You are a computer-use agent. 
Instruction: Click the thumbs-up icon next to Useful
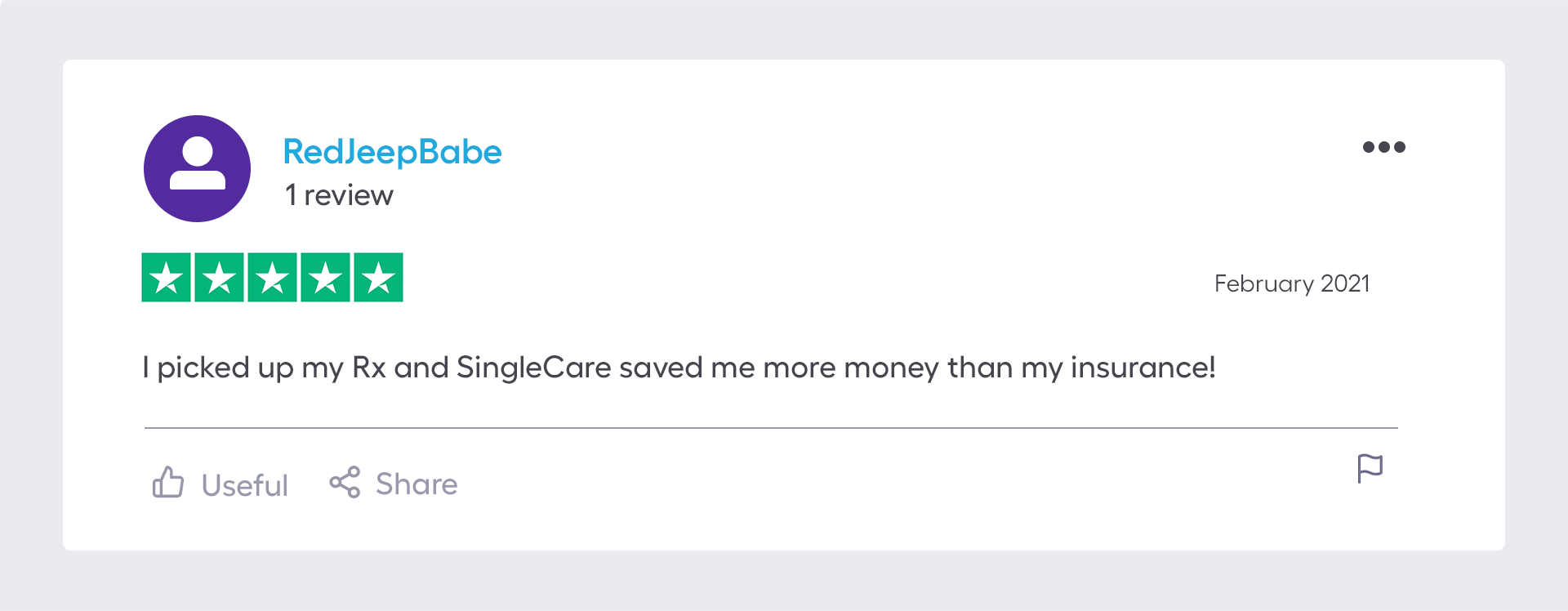click(169, 483)
